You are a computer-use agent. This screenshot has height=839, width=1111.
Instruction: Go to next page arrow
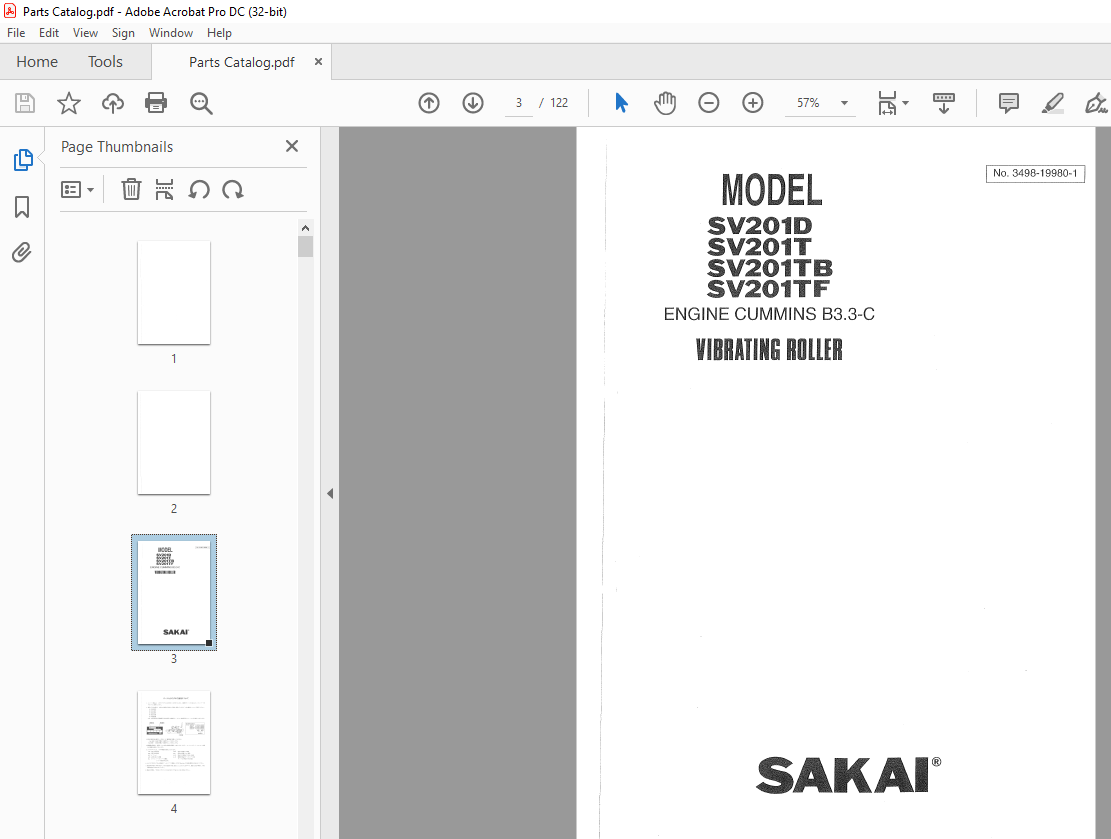(473, 103)
